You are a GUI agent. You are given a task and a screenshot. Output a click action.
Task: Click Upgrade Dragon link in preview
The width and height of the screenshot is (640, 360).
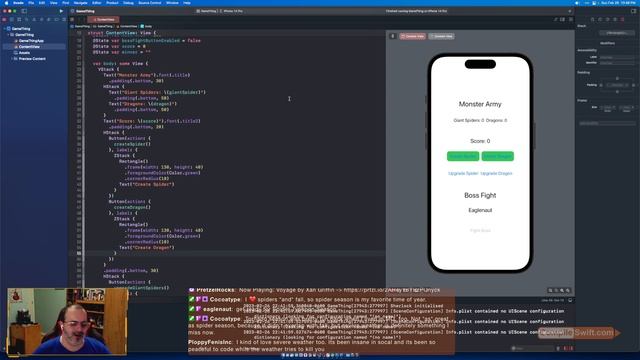click(x=496, y=173)
